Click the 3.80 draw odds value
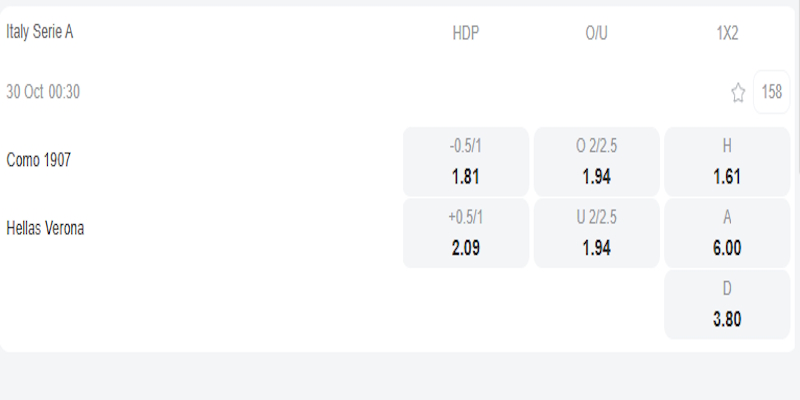 [x=727, y=319]
